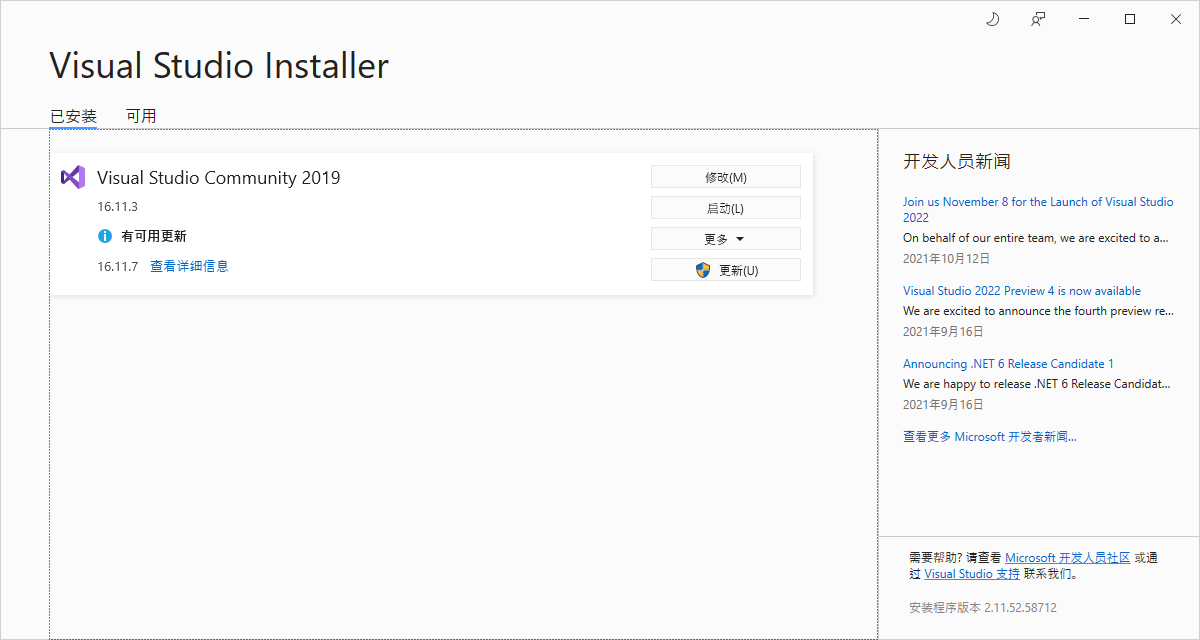
Task: Click the feedback person icon in title bar
Action: tap(1038, 19)
